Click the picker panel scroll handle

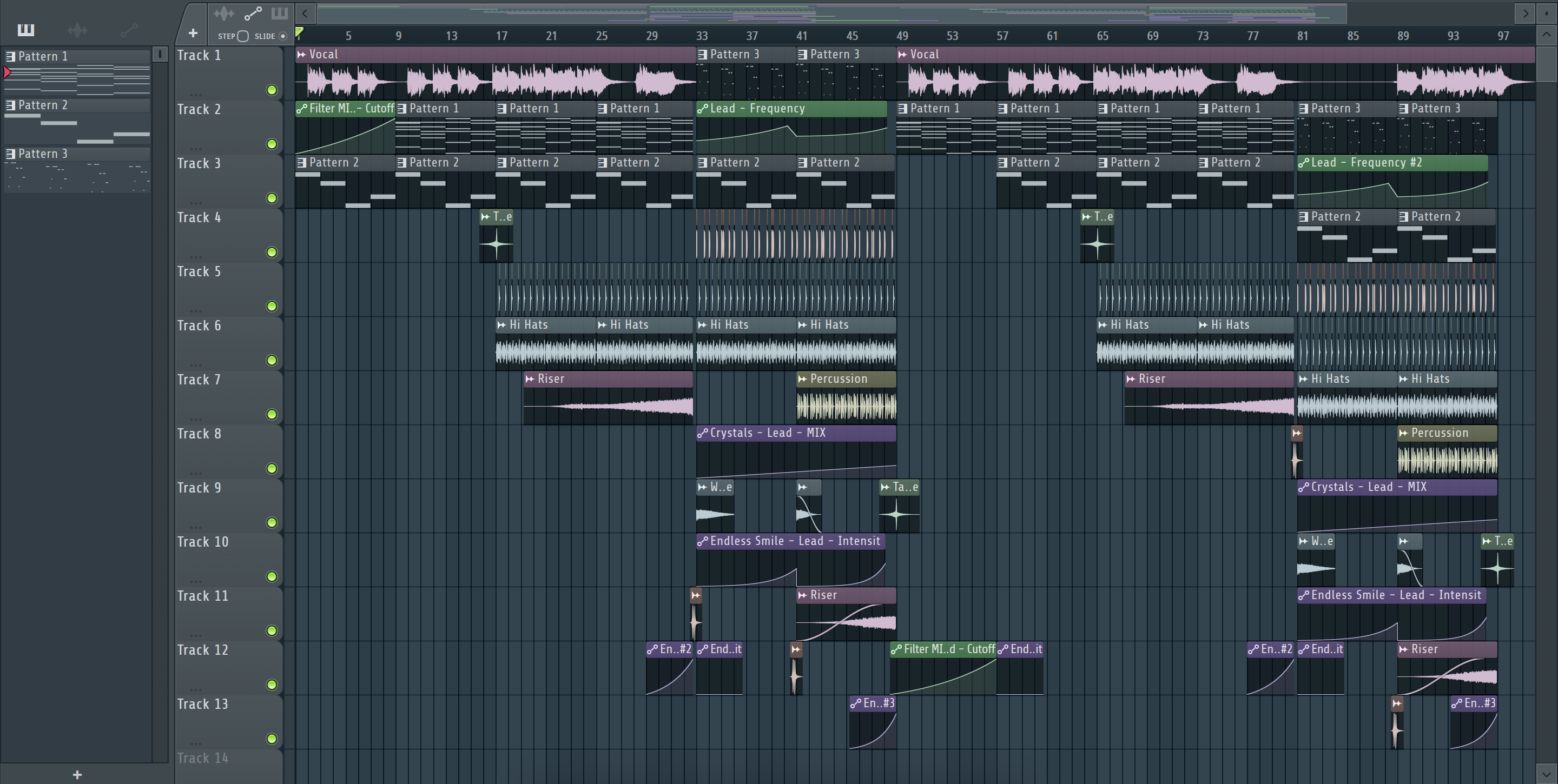pyautogui.click(x=160, y=55)
